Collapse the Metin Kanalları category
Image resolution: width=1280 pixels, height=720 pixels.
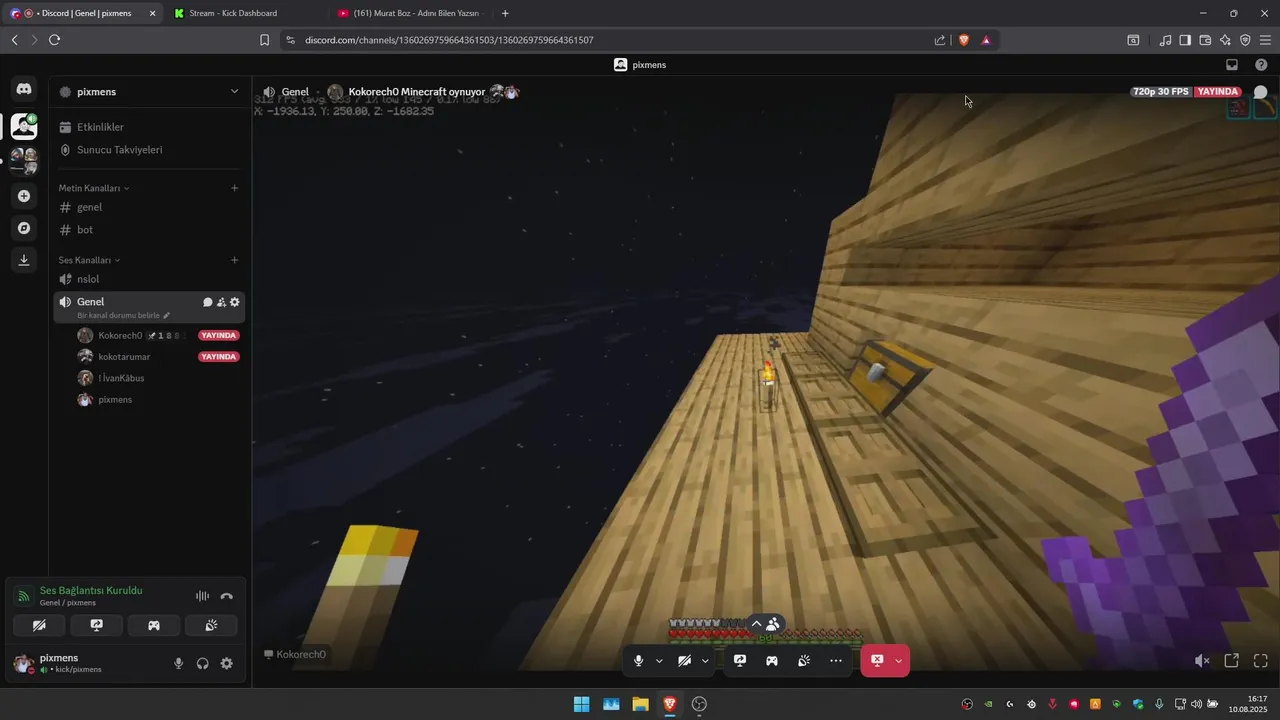(x=94, y=188)
